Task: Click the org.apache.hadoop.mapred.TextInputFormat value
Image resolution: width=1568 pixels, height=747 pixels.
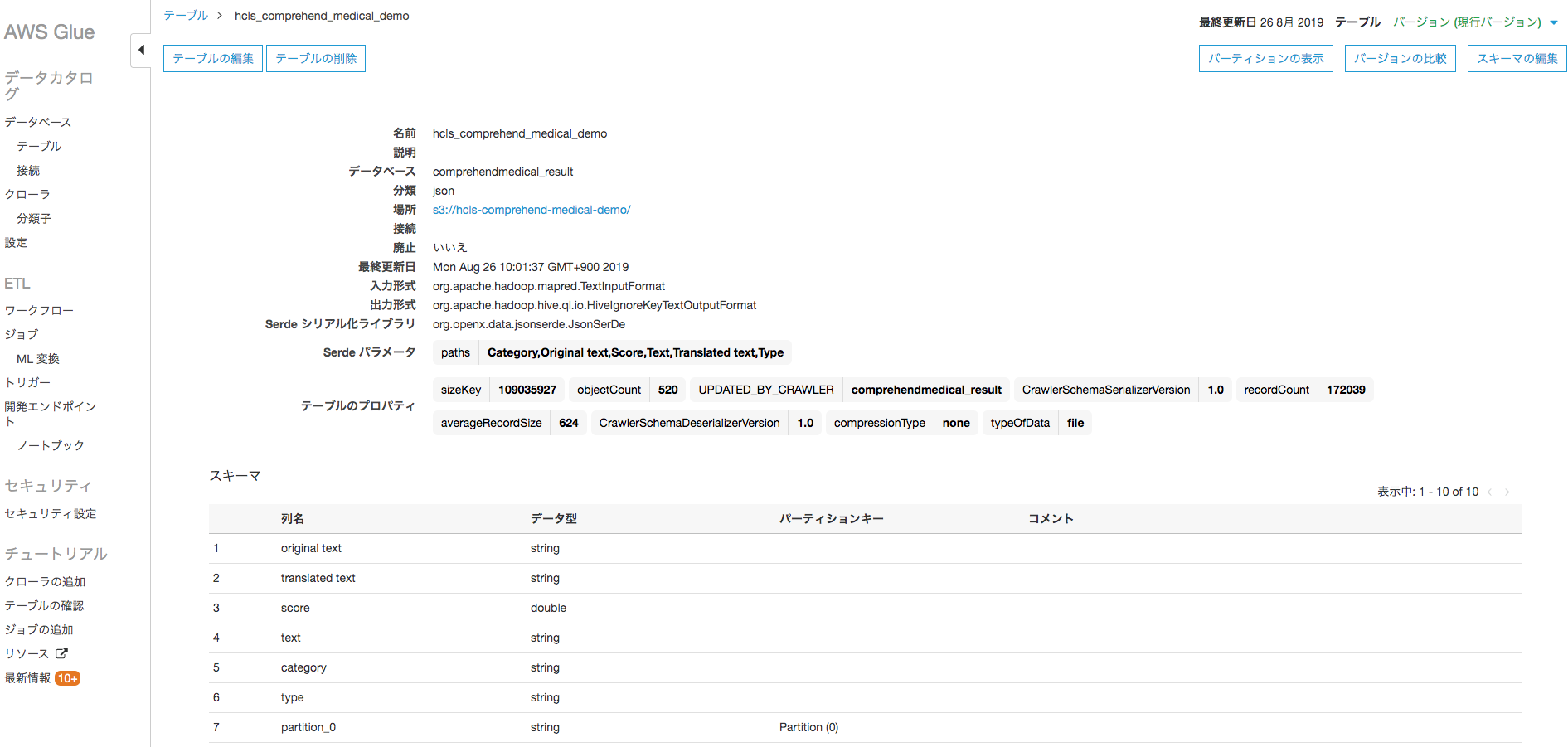Action: click(x=549, y=286)
